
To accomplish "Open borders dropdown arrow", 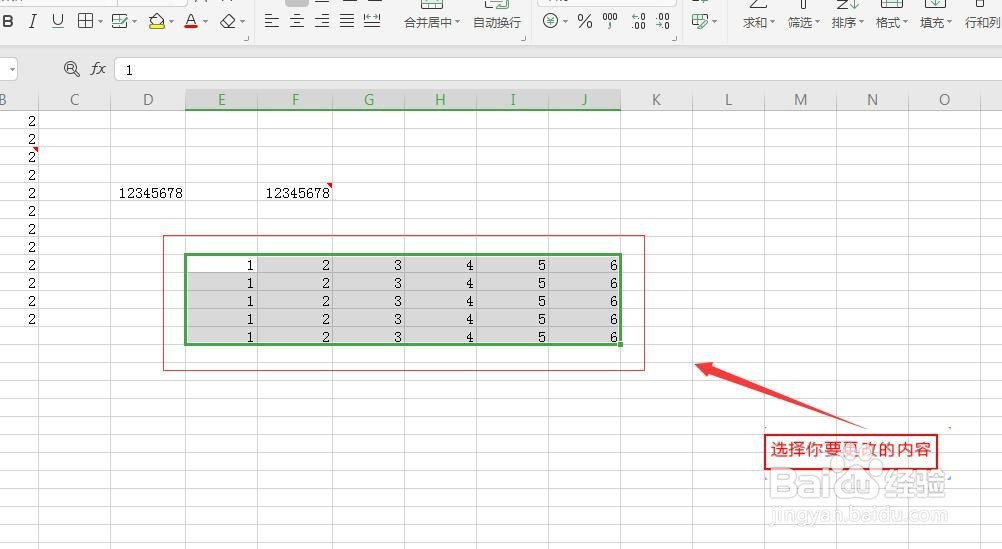I will click(x=100, y=22).
